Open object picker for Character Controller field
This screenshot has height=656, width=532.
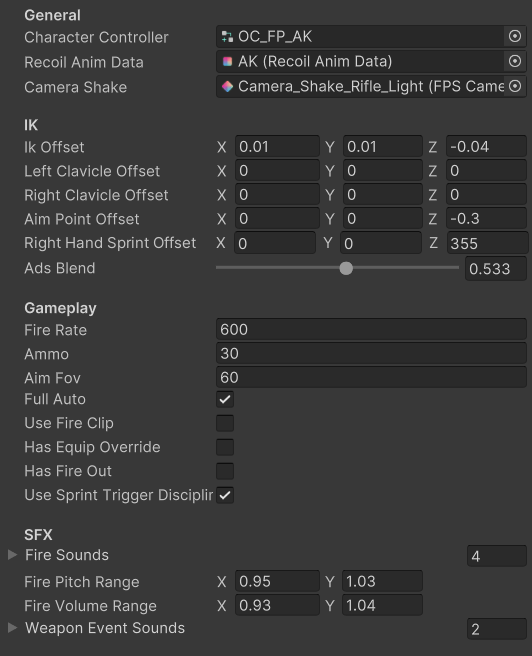click(515, 36)
